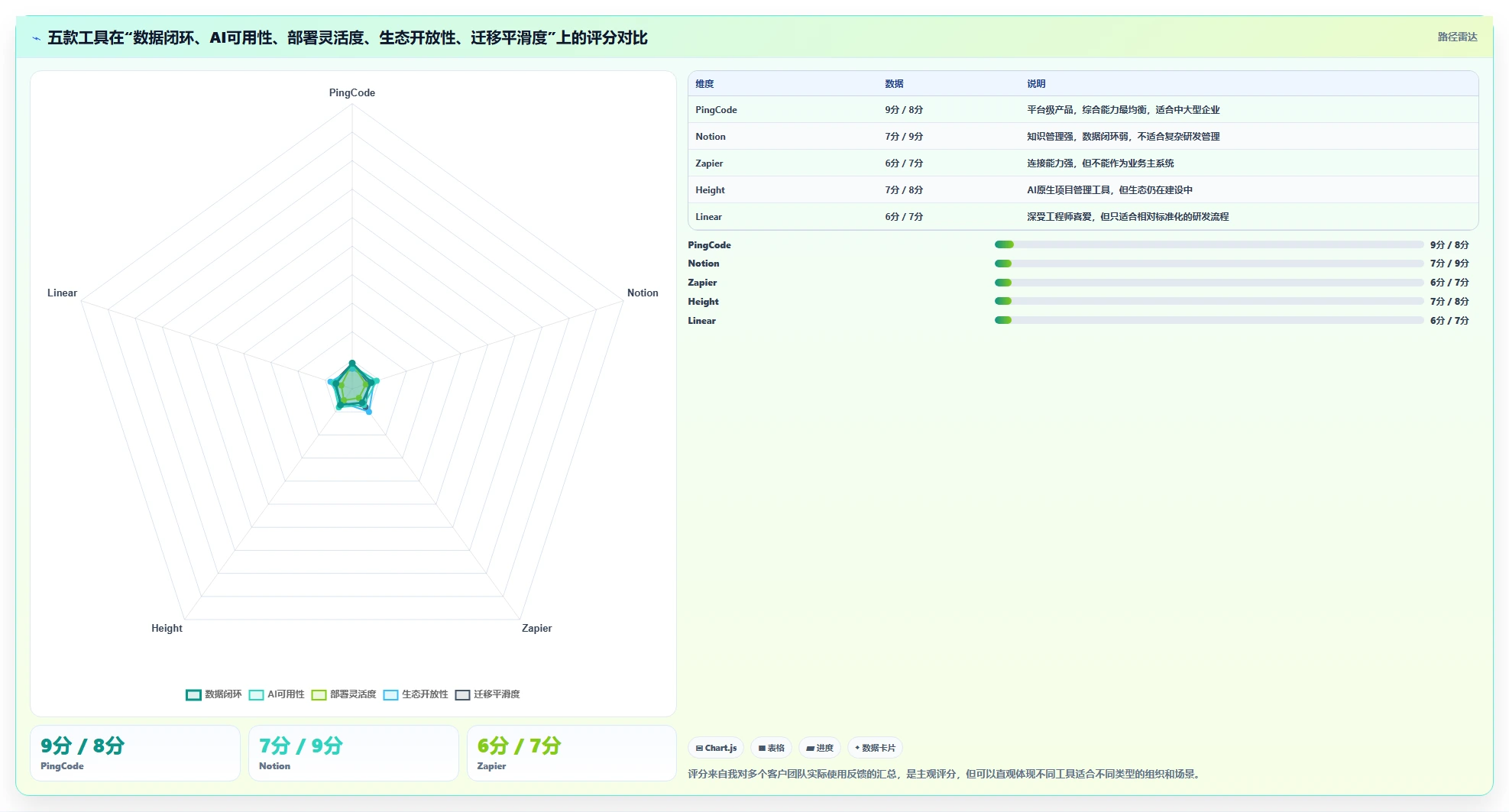Screen dimensions: 1509x812
Task: Click 7分 / 9分 in the table's Notion row
Action: (x=904, y=137)
